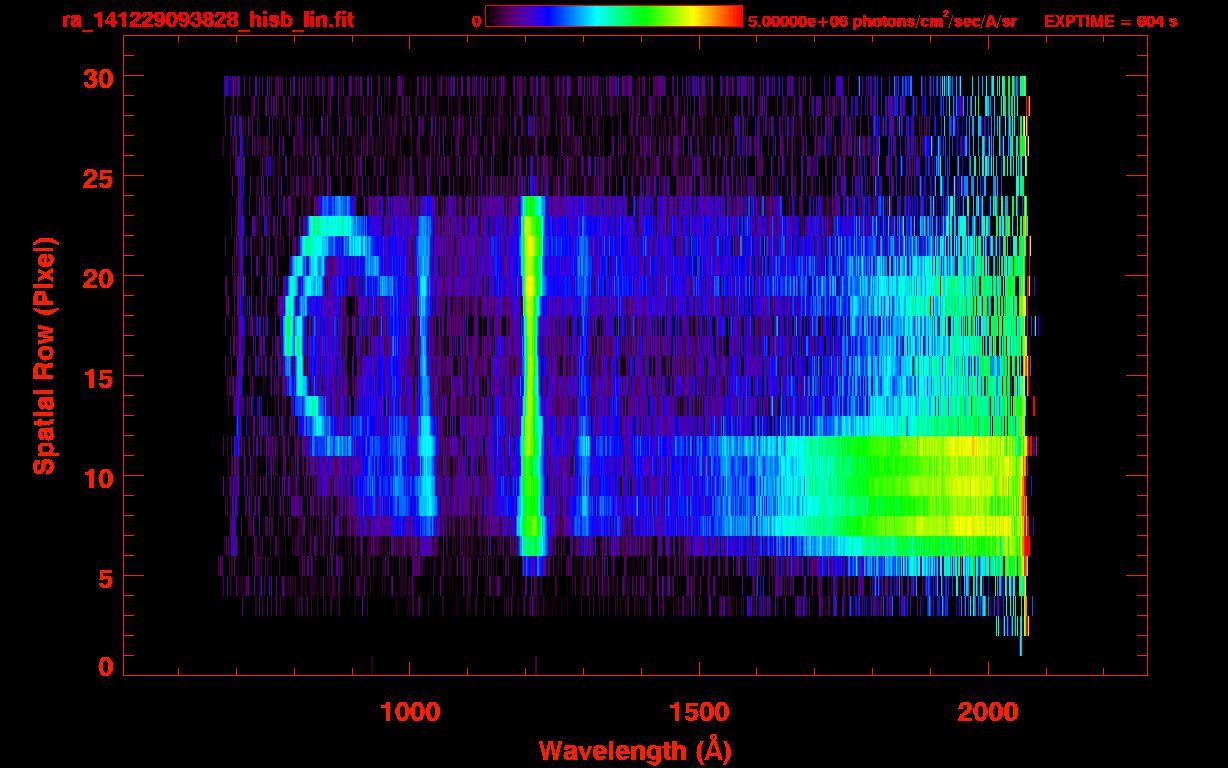1228x768 pixels.
Task: Click the spatial row 0 tick label
Action: pyautogui.click(x=105, y=666)
